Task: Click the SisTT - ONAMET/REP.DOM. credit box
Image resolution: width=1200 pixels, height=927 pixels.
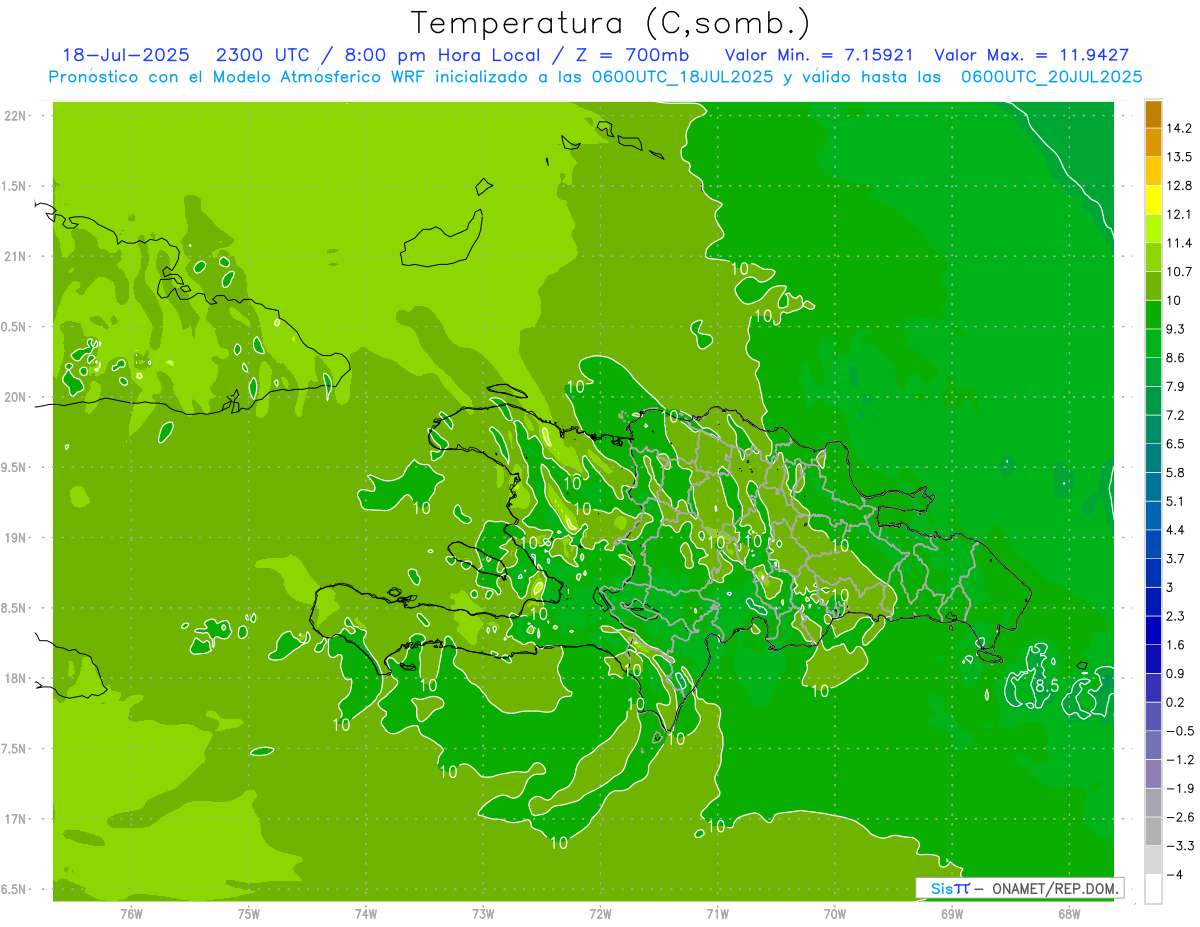Action: (x=1020, y=888)
